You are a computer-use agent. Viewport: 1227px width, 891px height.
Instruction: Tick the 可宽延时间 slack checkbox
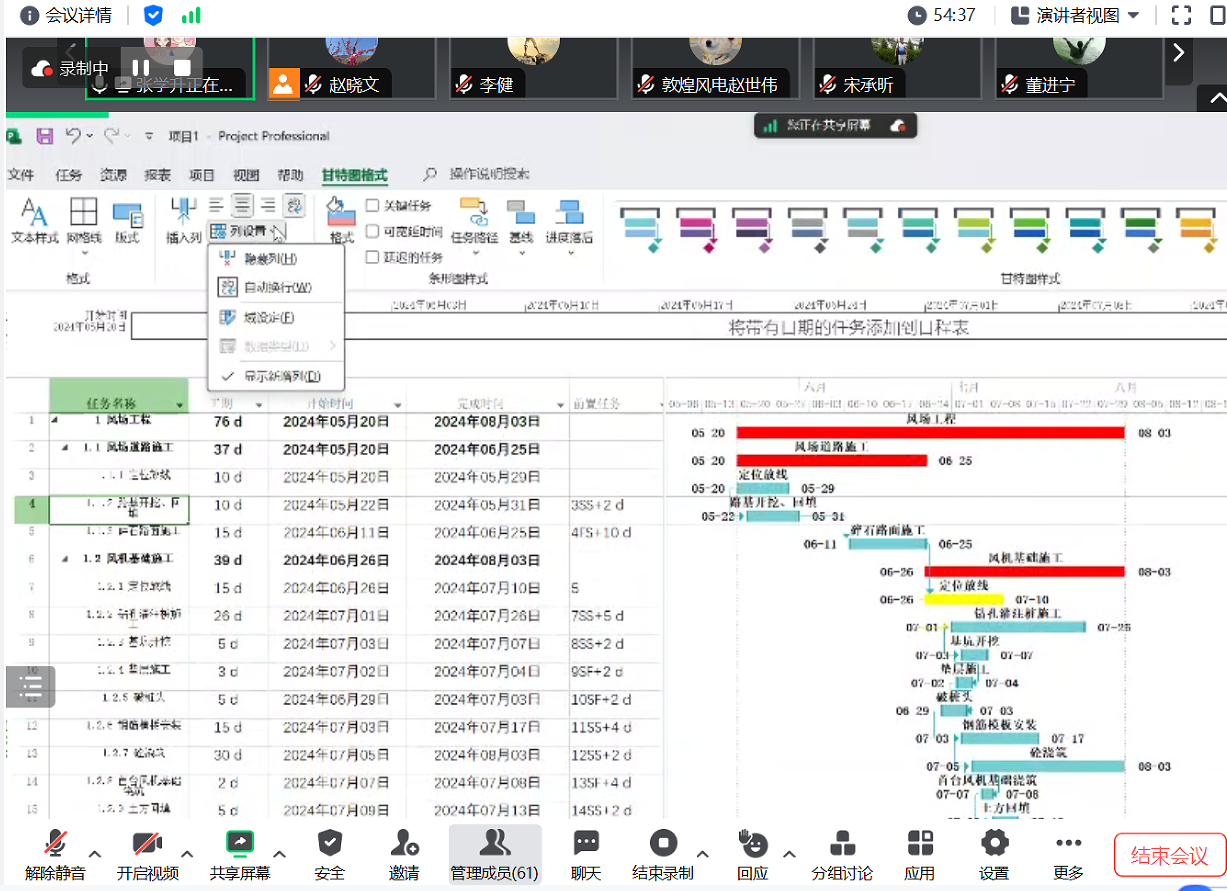point(372,231)
